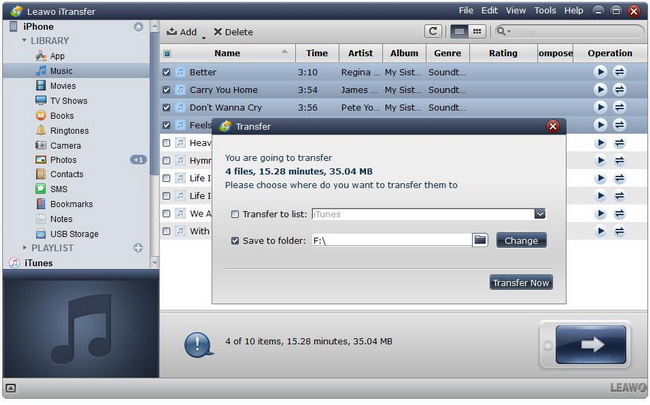The width and height of the screenshot is (650, 405).
Task: Eject the iPhone device
Action: [x=138, y=26]
